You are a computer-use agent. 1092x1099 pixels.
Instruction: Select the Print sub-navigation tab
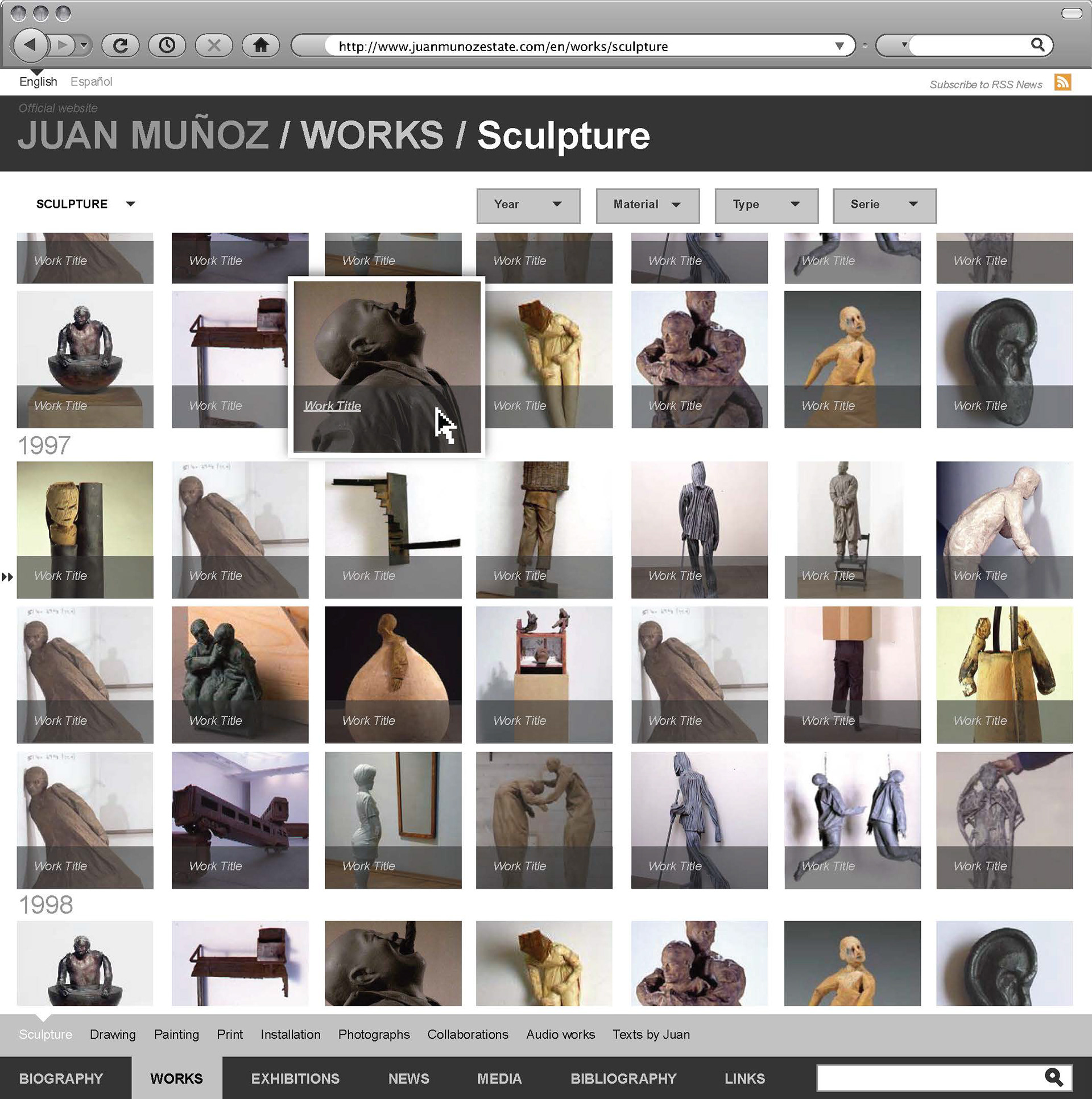(x=229, y=1034)
